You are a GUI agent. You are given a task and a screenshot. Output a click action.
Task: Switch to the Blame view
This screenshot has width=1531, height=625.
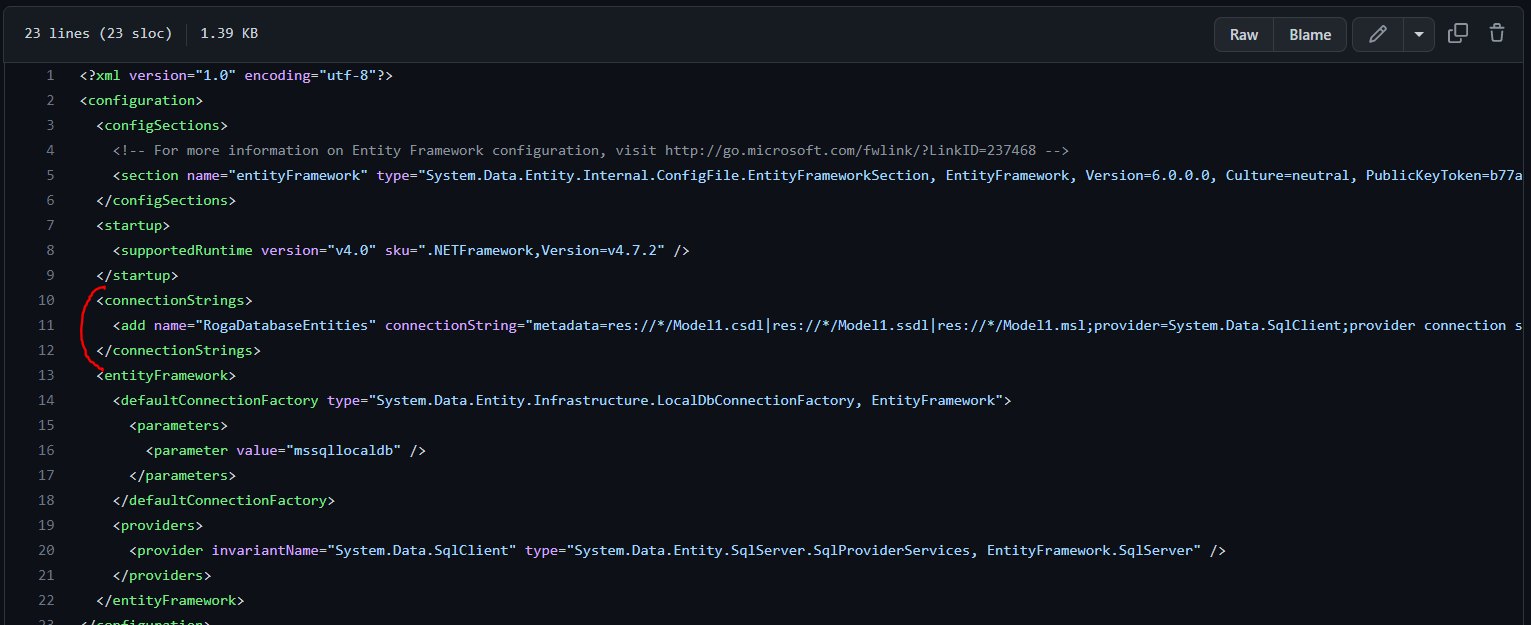click(x=1309, y=33)
